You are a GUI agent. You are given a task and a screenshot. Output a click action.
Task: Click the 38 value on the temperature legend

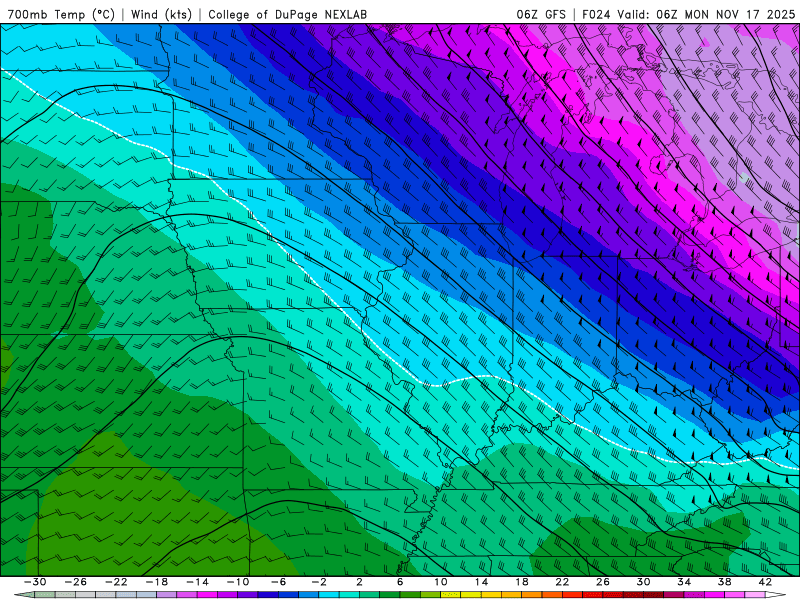point(724,582)
